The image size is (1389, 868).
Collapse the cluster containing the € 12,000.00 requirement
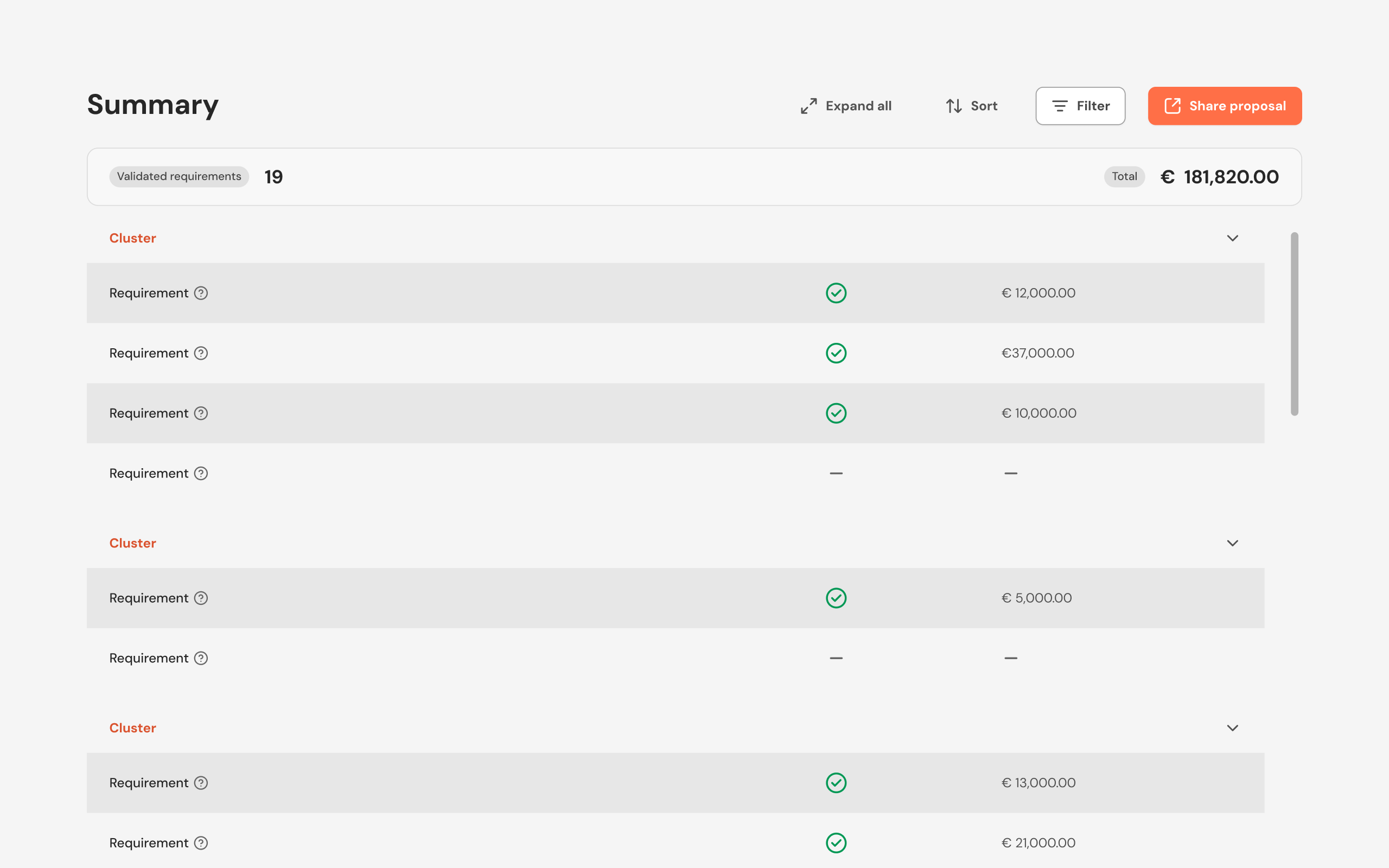point(1232,238)
